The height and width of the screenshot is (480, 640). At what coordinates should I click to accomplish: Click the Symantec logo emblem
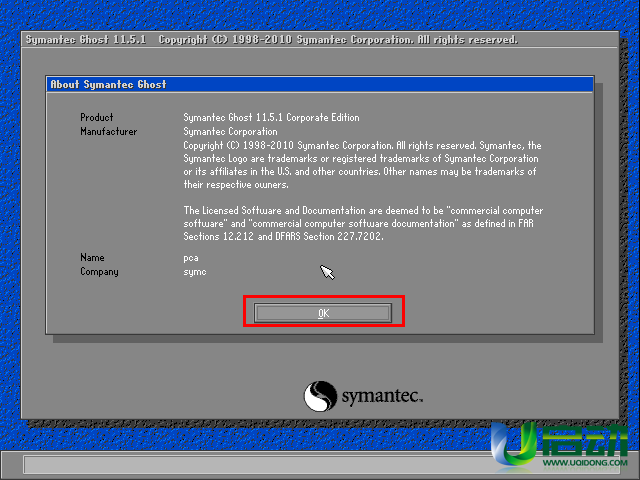[x=320, y=396]
